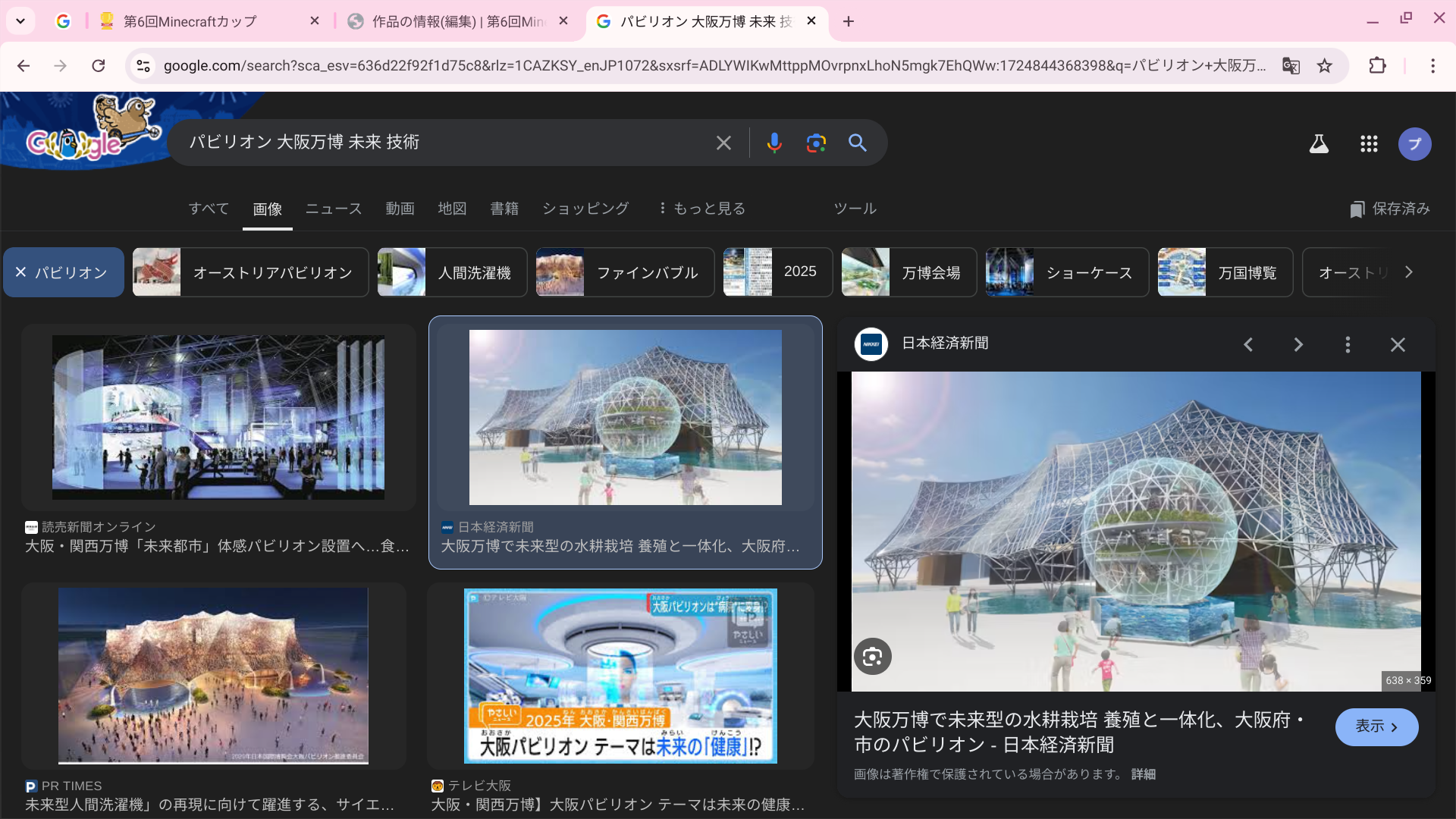Select the ショーケース chip
The image size is (1456, 819).
pos(1067,272)
